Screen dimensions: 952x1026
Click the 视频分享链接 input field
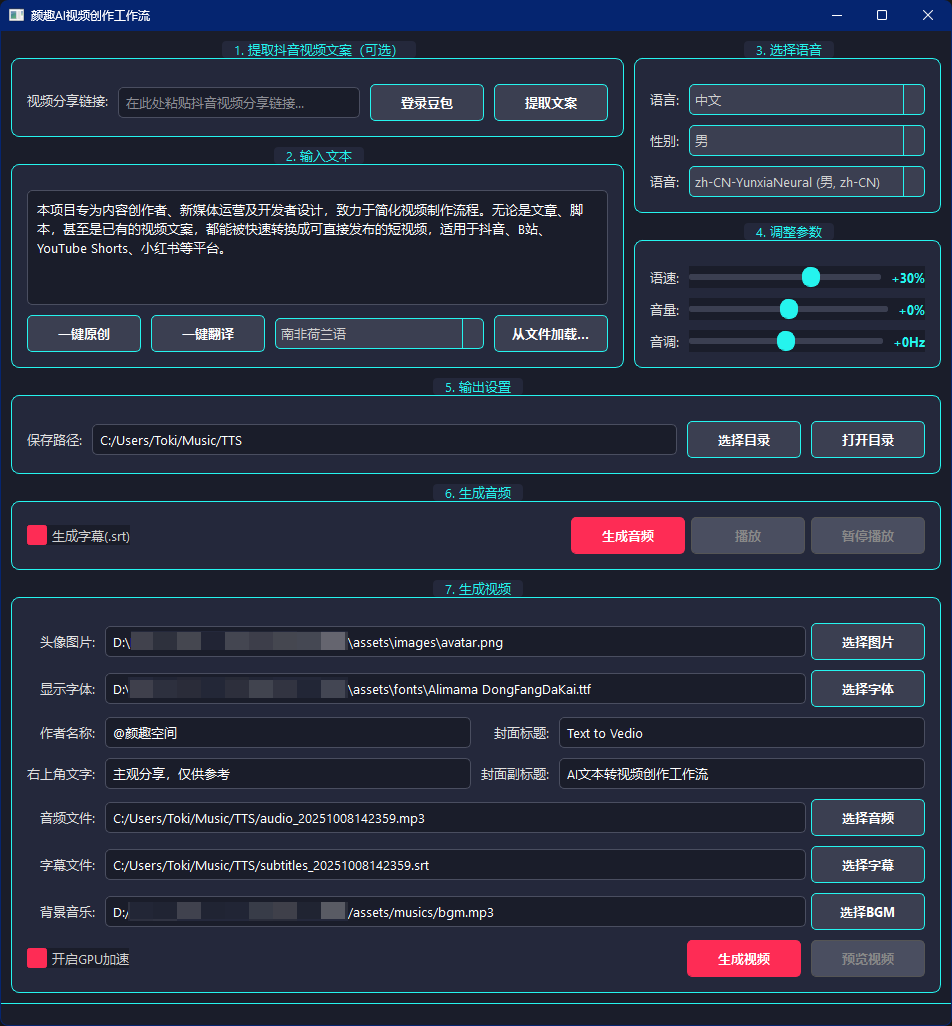239,102
